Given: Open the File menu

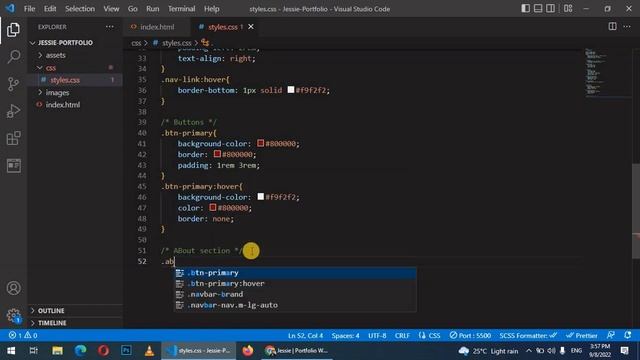Looking at the screenshot, I should point(29,9).
